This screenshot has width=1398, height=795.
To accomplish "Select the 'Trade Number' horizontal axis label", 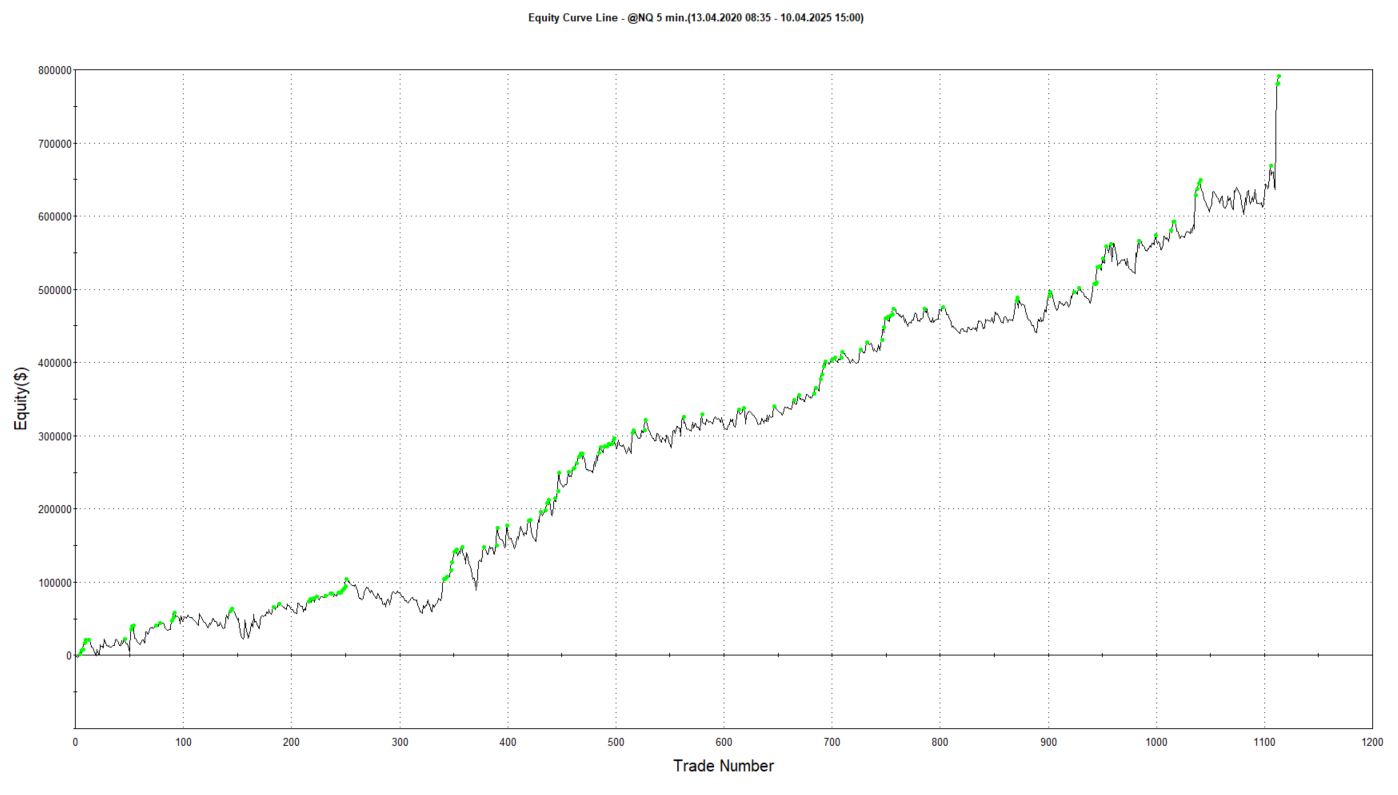I will (723, 766).
